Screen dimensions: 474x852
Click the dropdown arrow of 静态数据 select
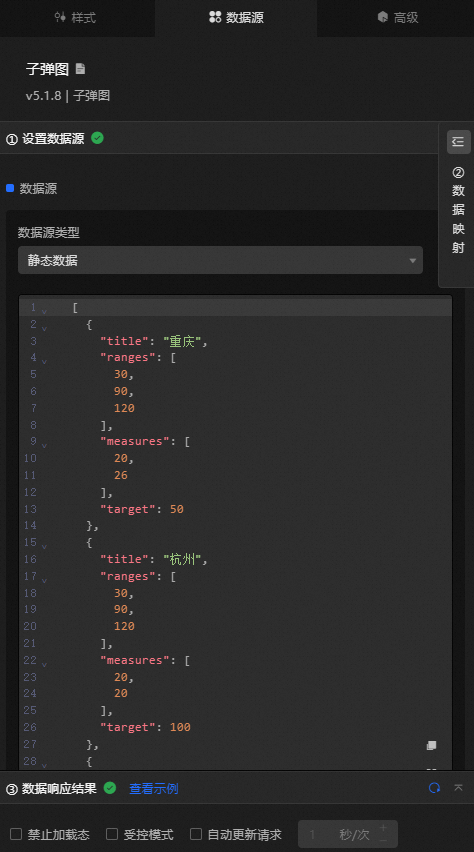click(x=413, y=261)
